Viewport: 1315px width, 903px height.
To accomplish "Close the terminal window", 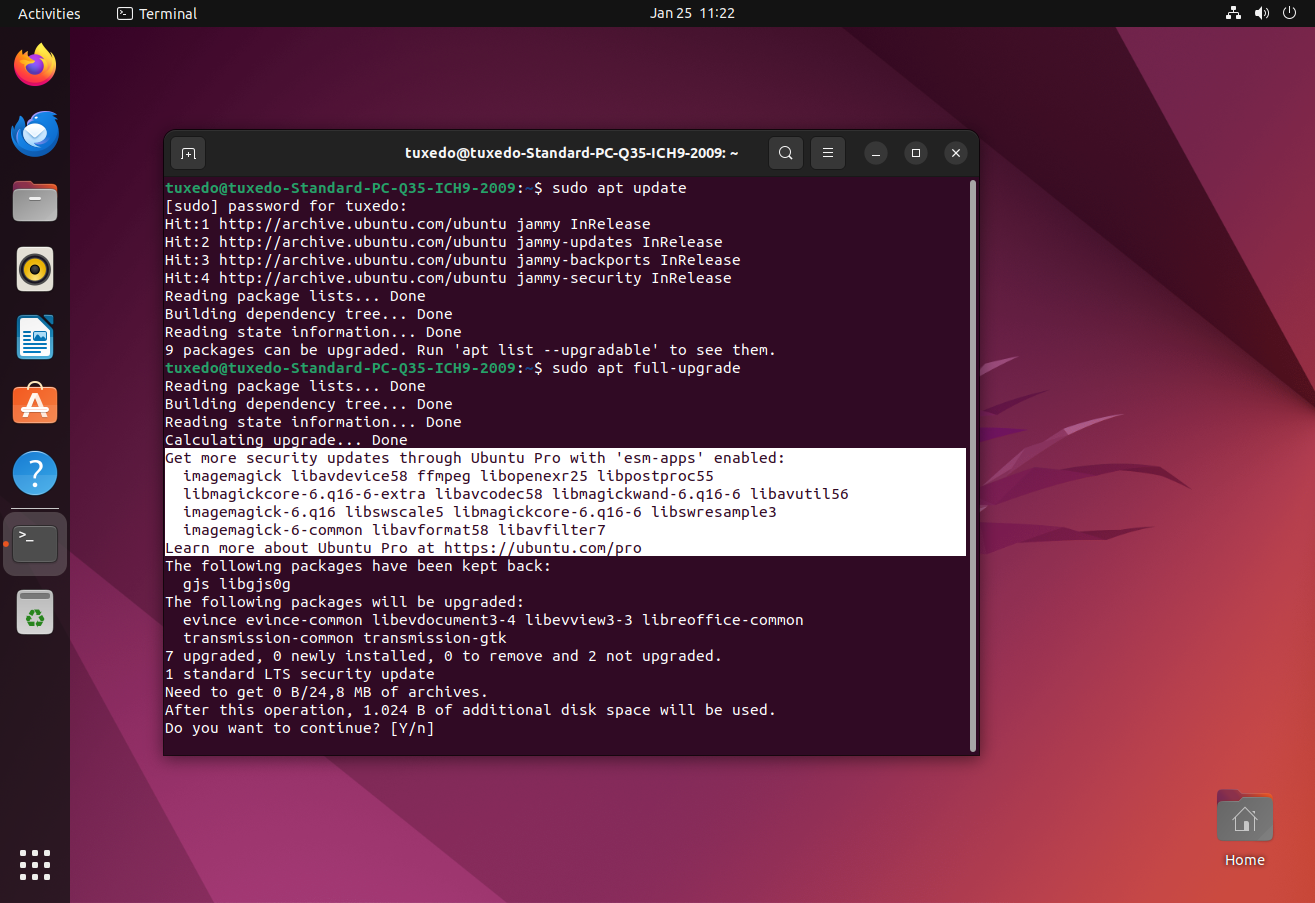I will (956, 153).
